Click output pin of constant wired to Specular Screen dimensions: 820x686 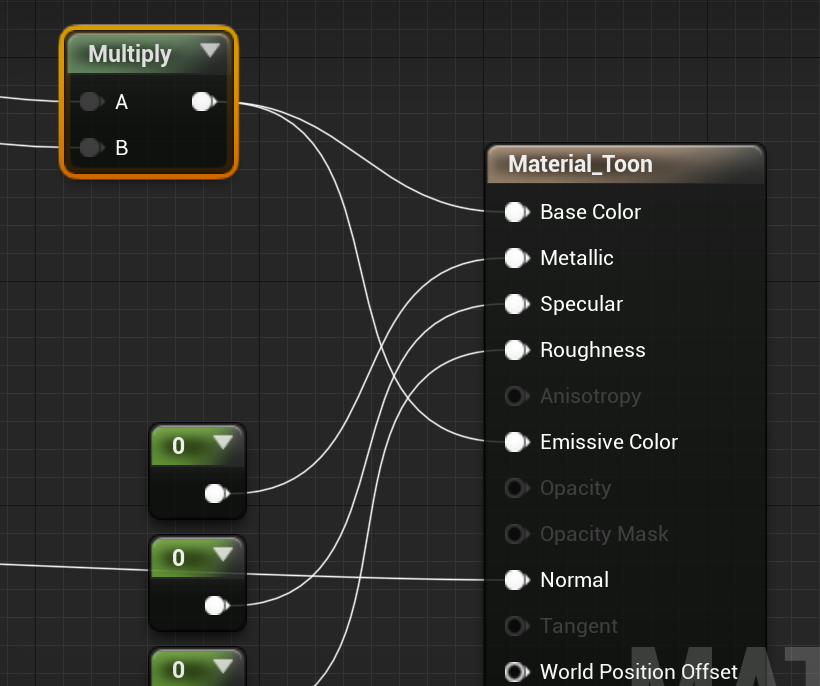217,605
